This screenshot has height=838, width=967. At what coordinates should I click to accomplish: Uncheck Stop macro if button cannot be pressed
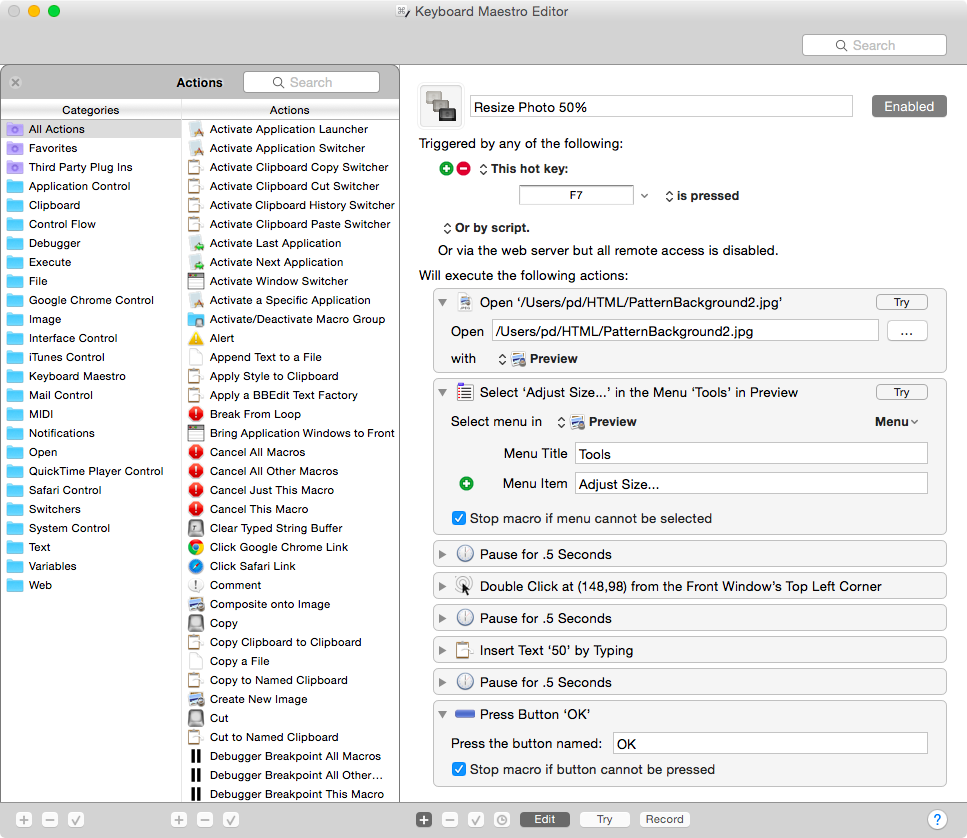[458, 769]
